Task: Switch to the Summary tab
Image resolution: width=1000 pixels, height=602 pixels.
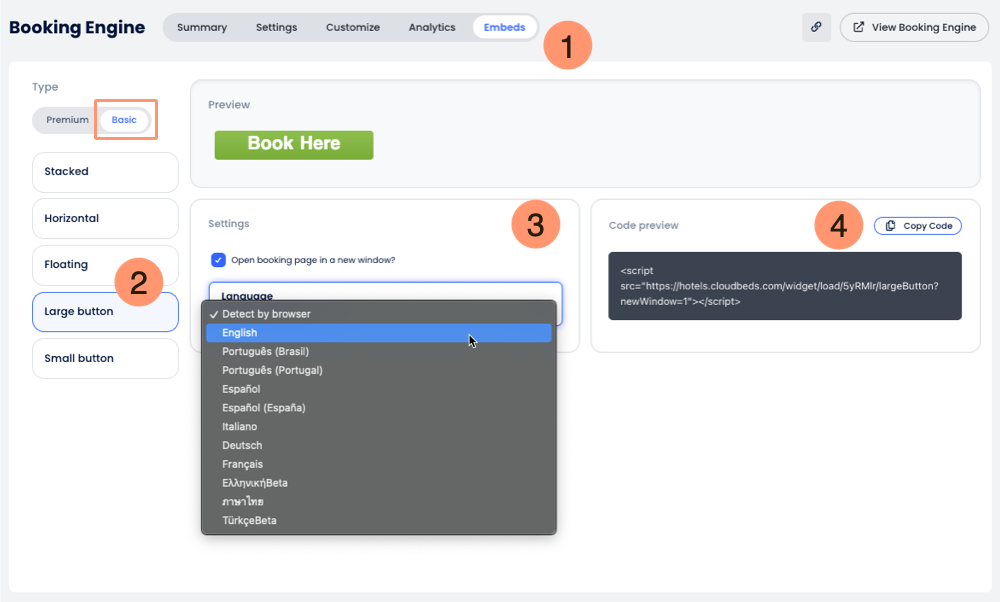Action: click(x=202, y=27)
